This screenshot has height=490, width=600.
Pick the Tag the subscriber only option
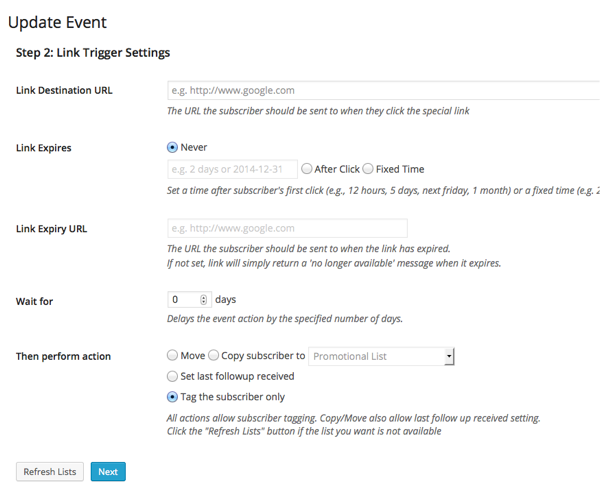click(173, 397)
